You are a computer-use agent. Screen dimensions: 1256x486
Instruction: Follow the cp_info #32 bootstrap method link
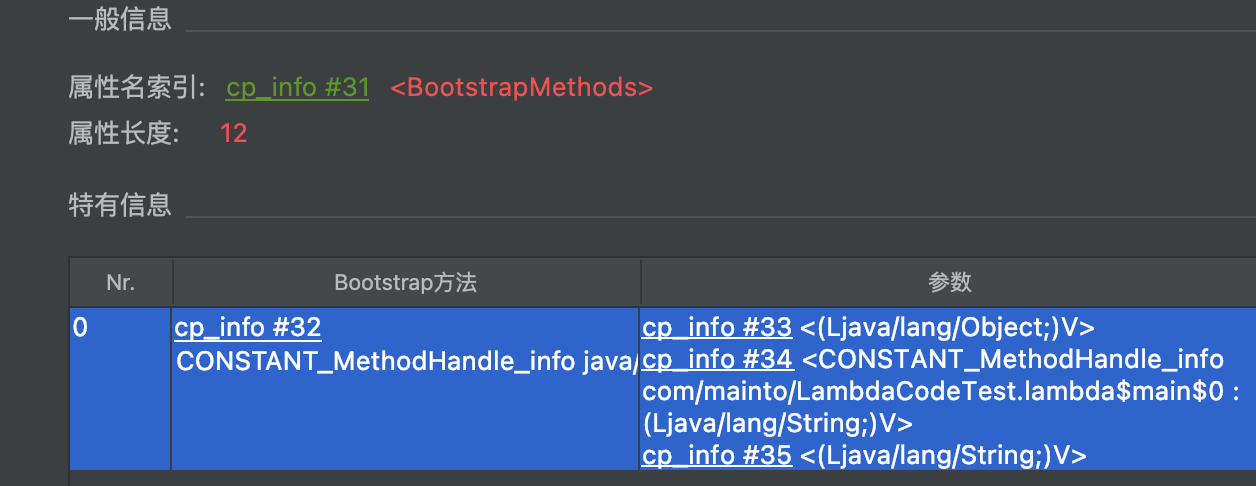[x=248, y=328]
